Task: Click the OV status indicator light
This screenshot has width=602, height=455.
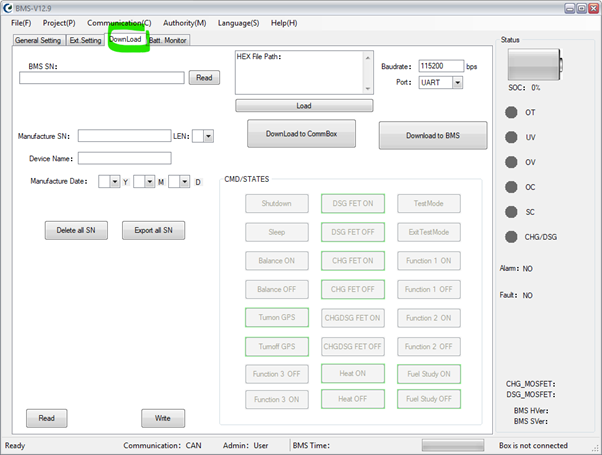Action: pyautogui.click(x=511, y=162)
